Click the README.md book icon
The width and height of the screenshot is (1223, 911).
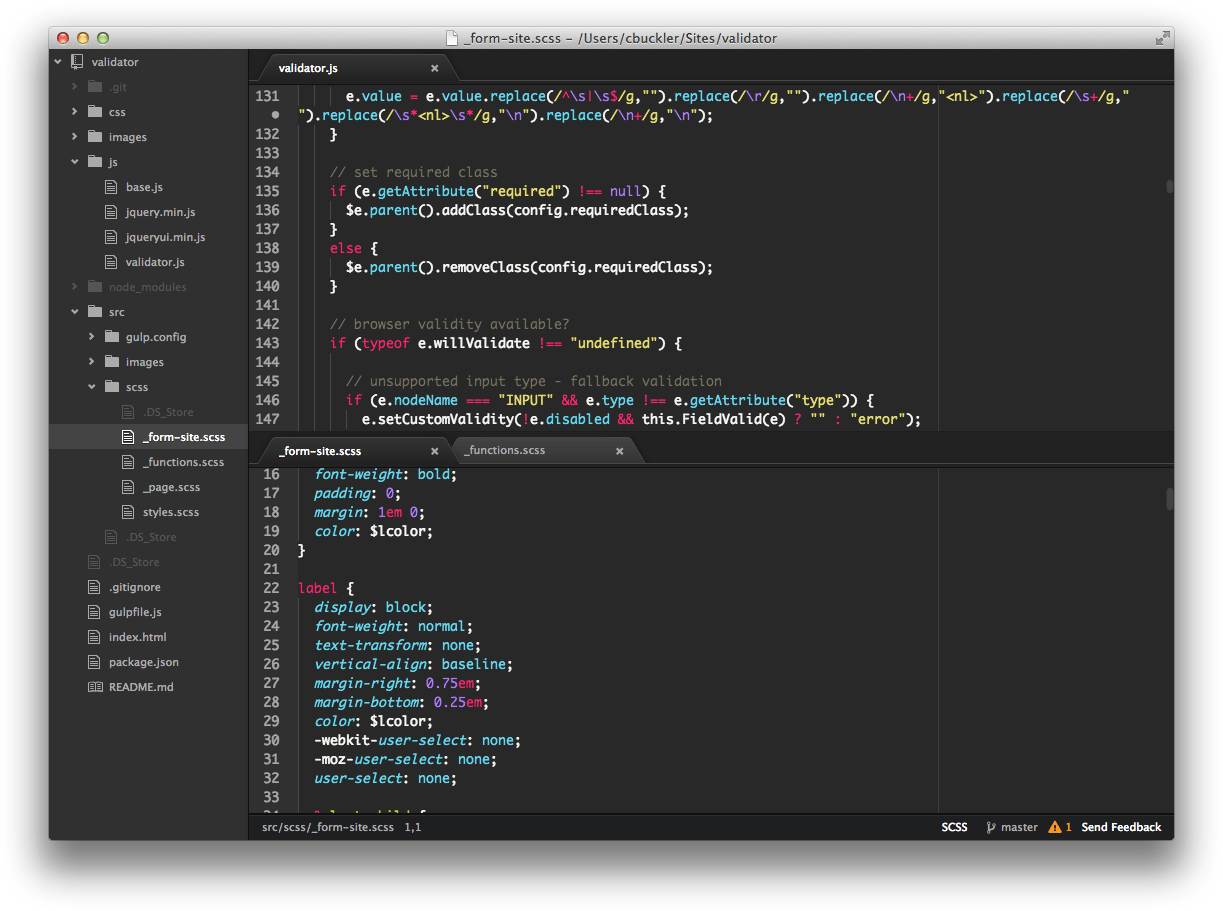pos(95,687)
